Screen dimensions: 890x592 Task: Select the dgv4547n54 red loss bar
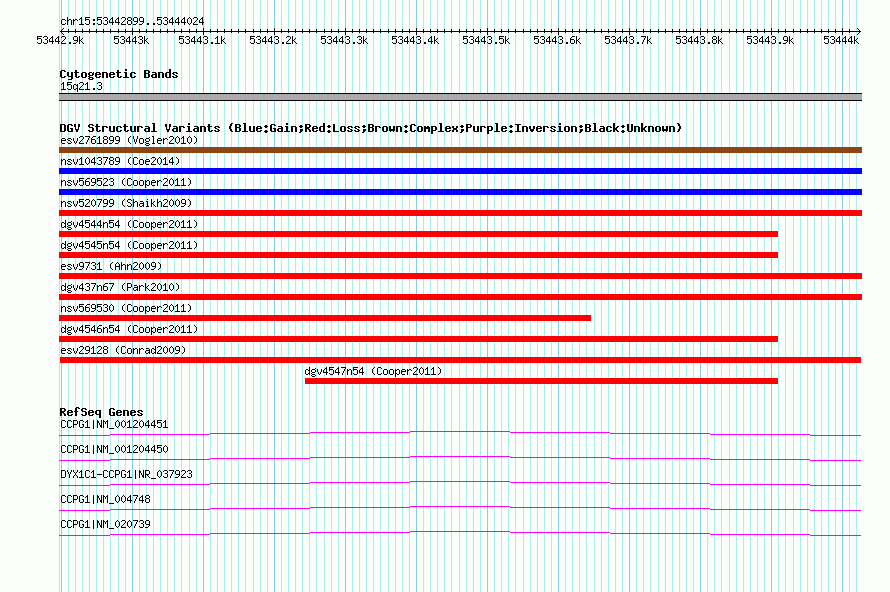coord(541,381)
